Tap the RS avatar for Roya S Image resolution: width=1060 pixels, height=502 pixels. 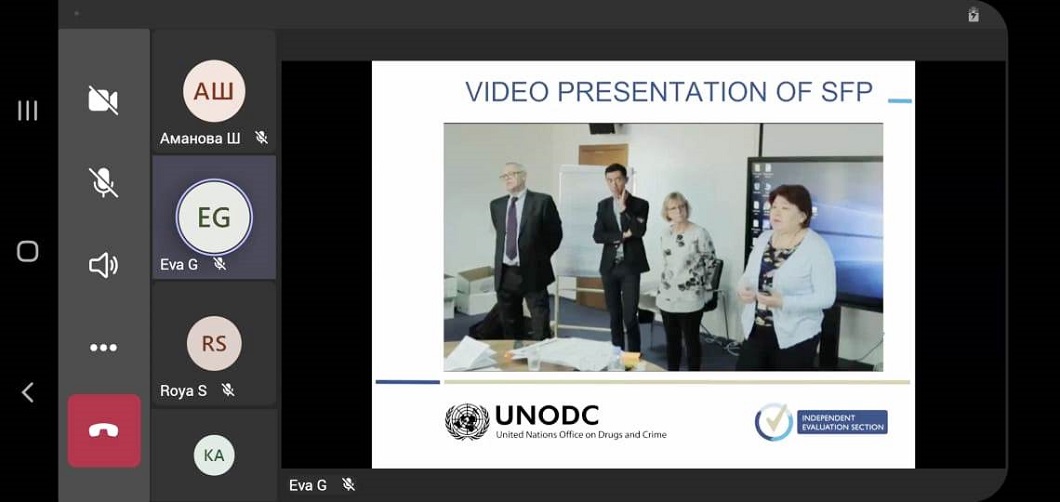[213, 344]
